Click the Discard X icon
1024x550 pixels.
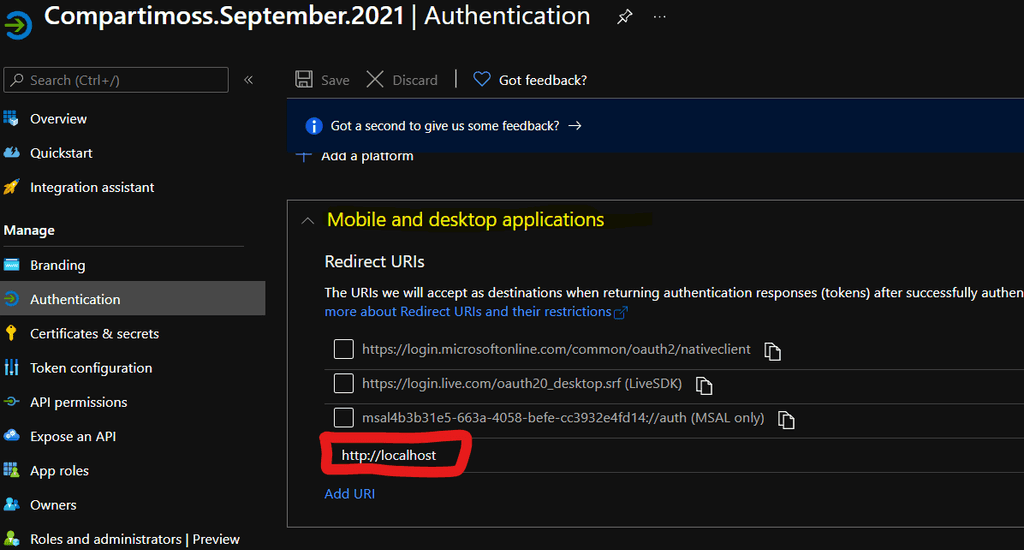pyautogui.click(x=375, y=80)
